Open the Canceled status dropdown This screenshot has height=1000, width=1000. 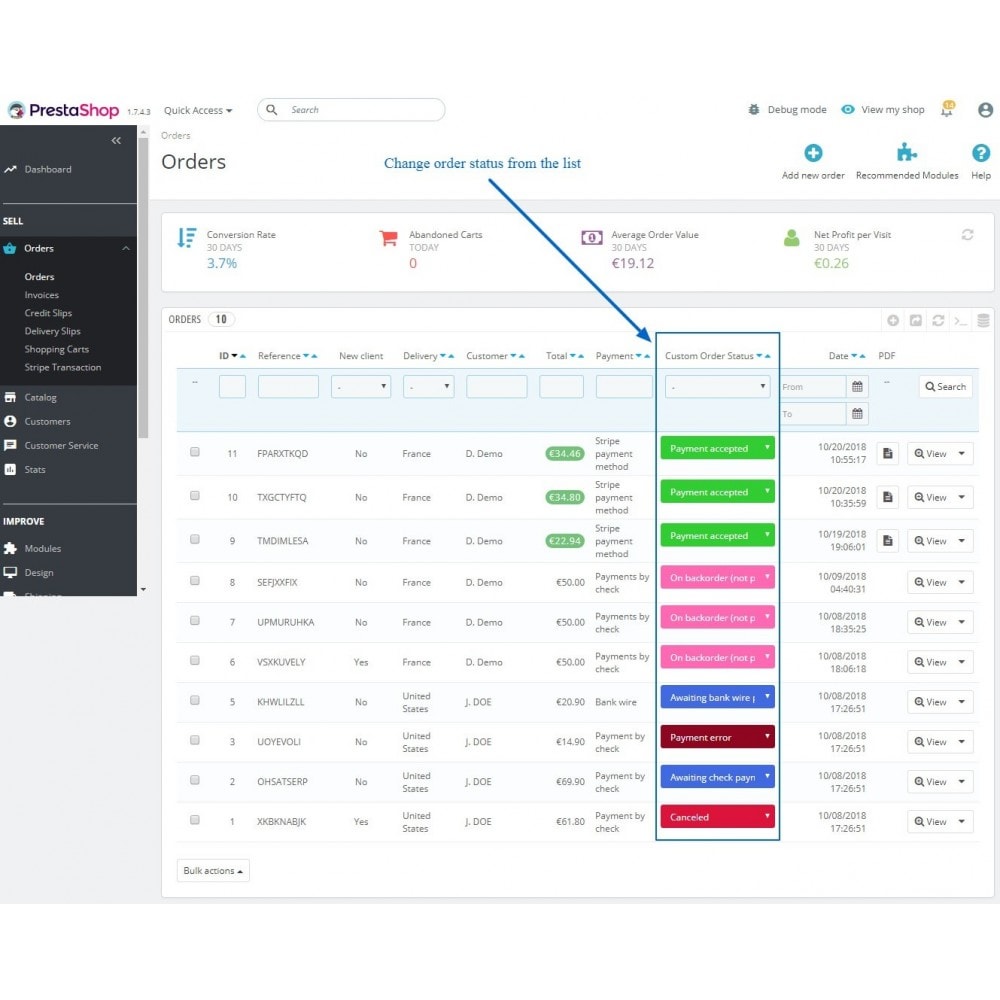coord(717,817)
